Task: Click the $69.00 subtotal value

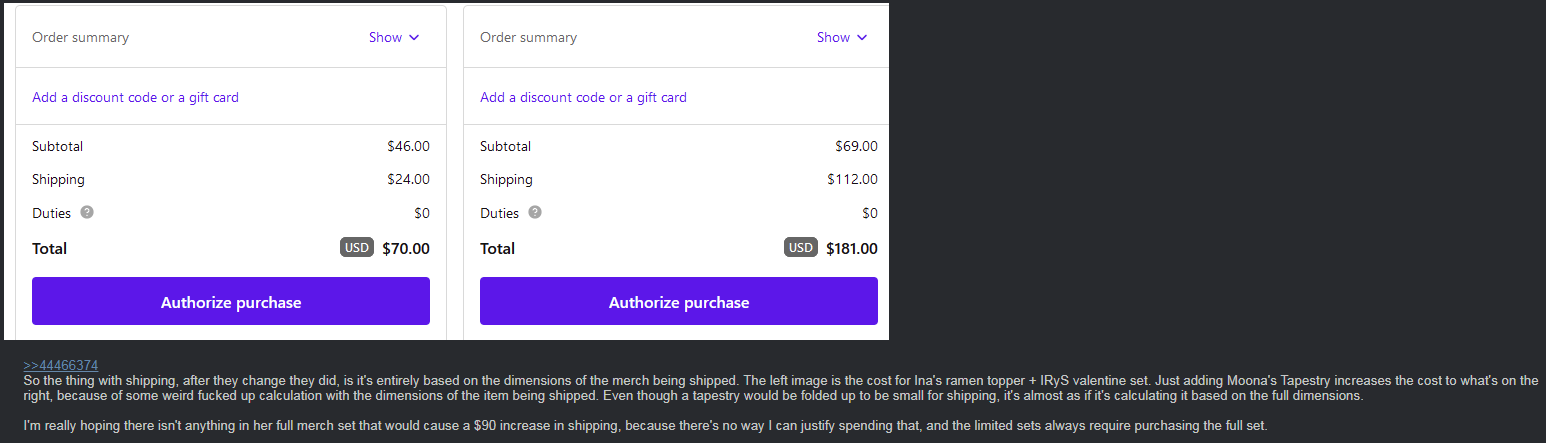Action: tap(856, 146)
